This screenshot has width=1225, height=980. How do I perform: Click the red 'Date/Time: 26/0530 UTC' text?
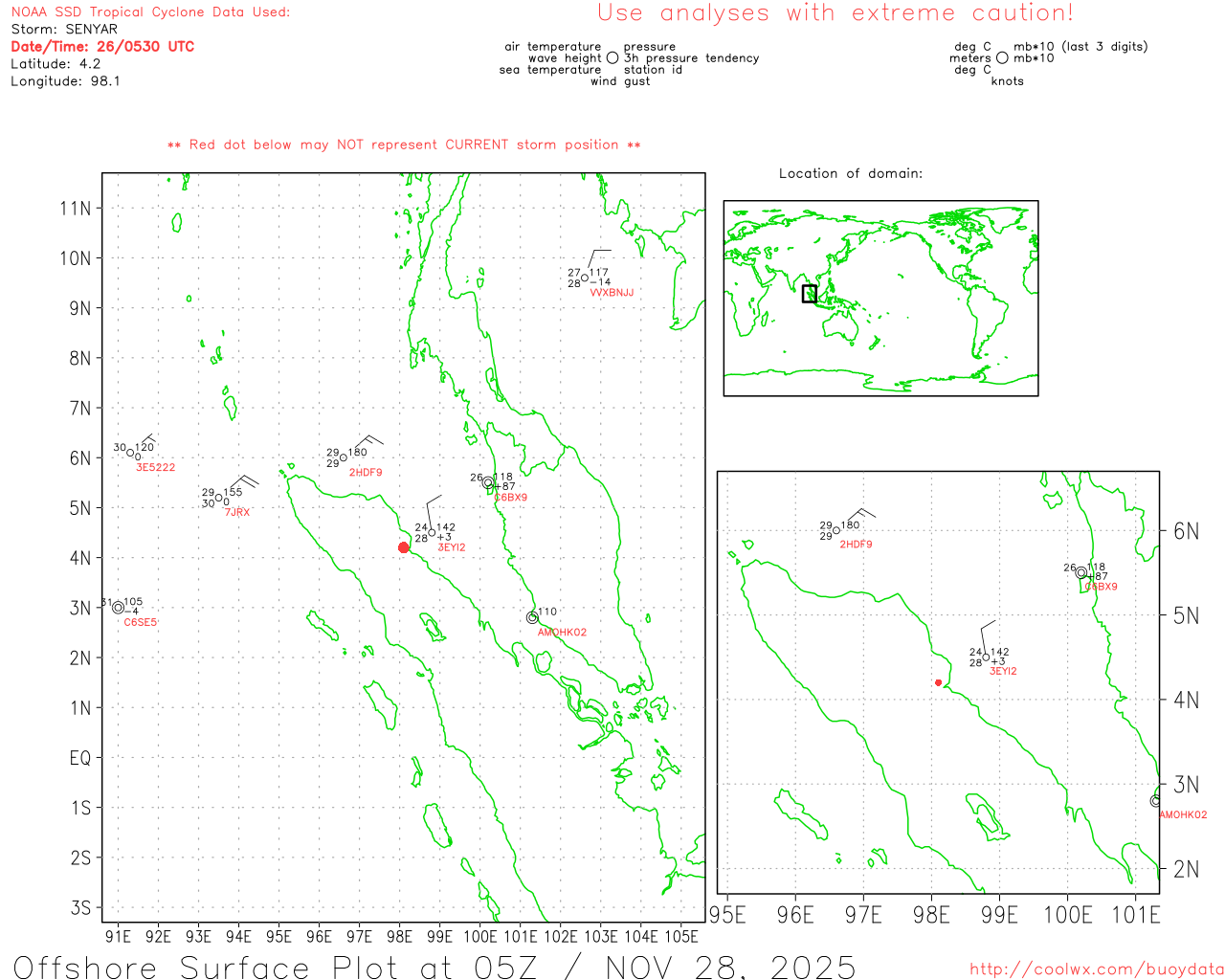[x=102, y=47]
